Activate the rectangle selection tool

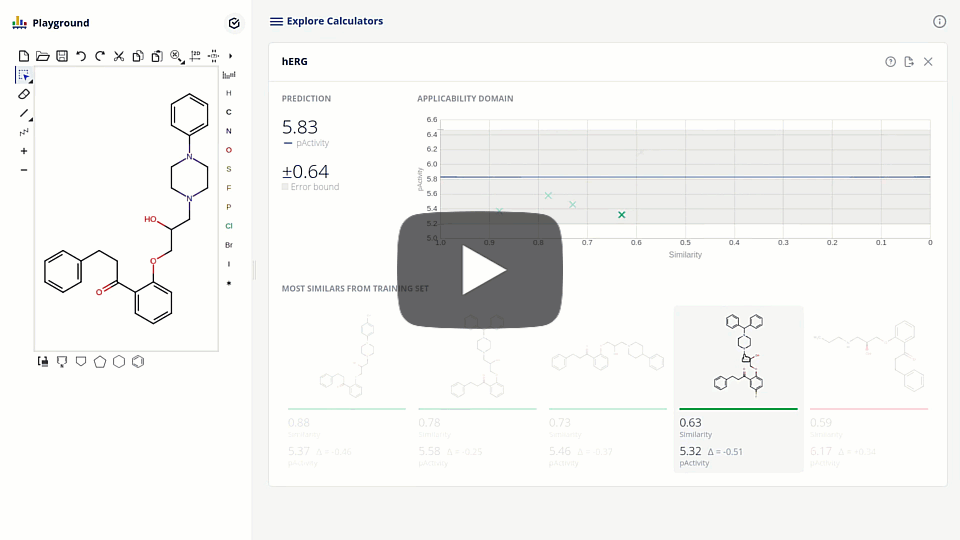[24, 75]
